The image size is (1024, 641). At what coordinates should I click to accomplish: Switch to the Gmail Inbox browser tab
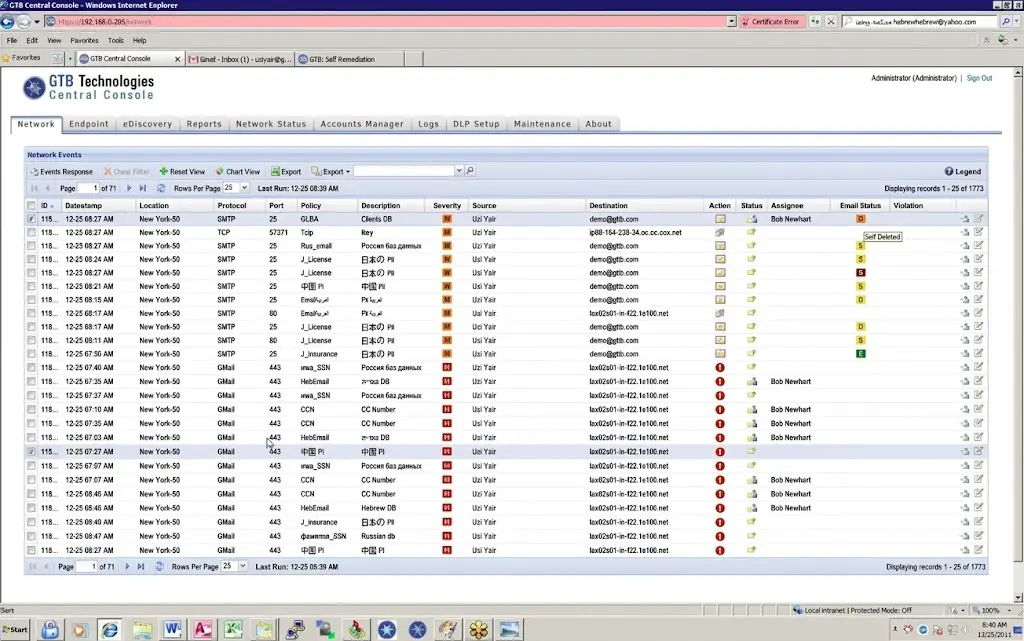point(240,59)
